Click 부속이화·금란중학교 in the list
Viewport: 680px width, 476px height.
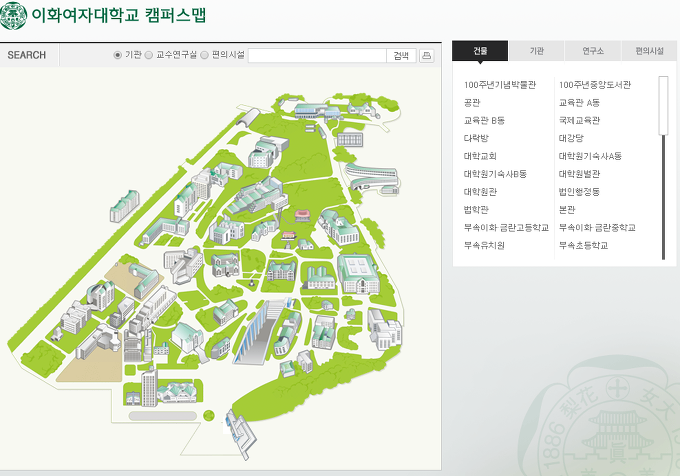click(597, 228)
